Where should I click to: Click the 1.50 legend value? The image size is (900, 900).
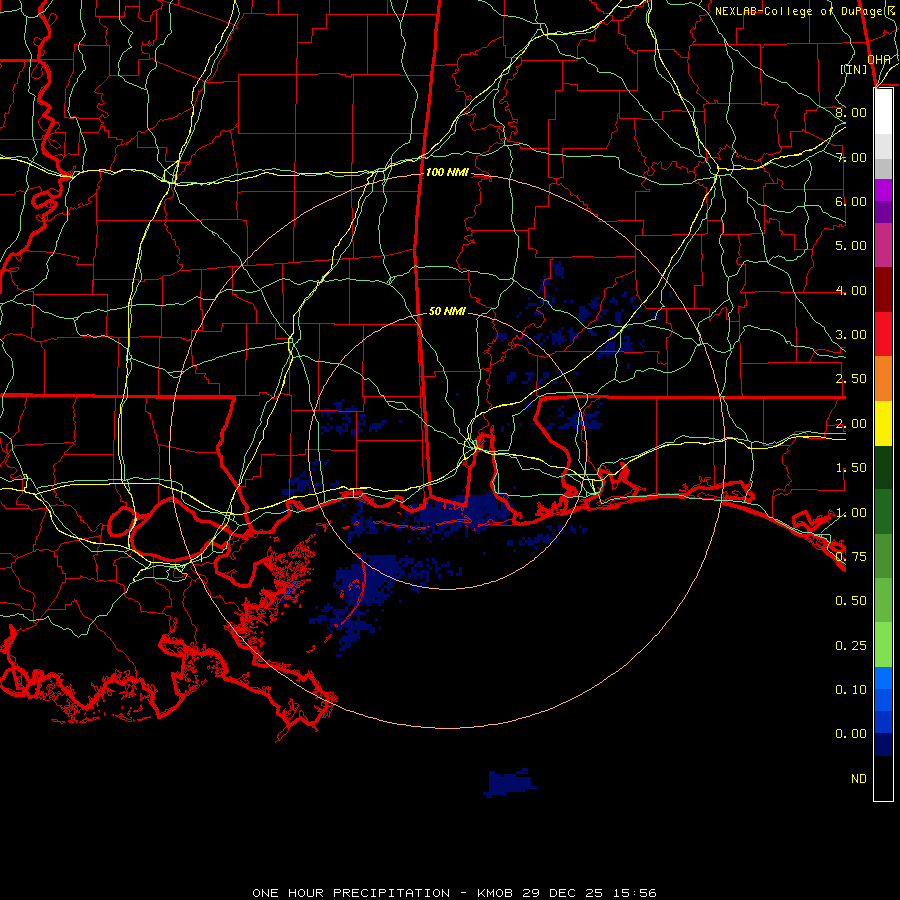pyautogui.click(x=851, y=468)
